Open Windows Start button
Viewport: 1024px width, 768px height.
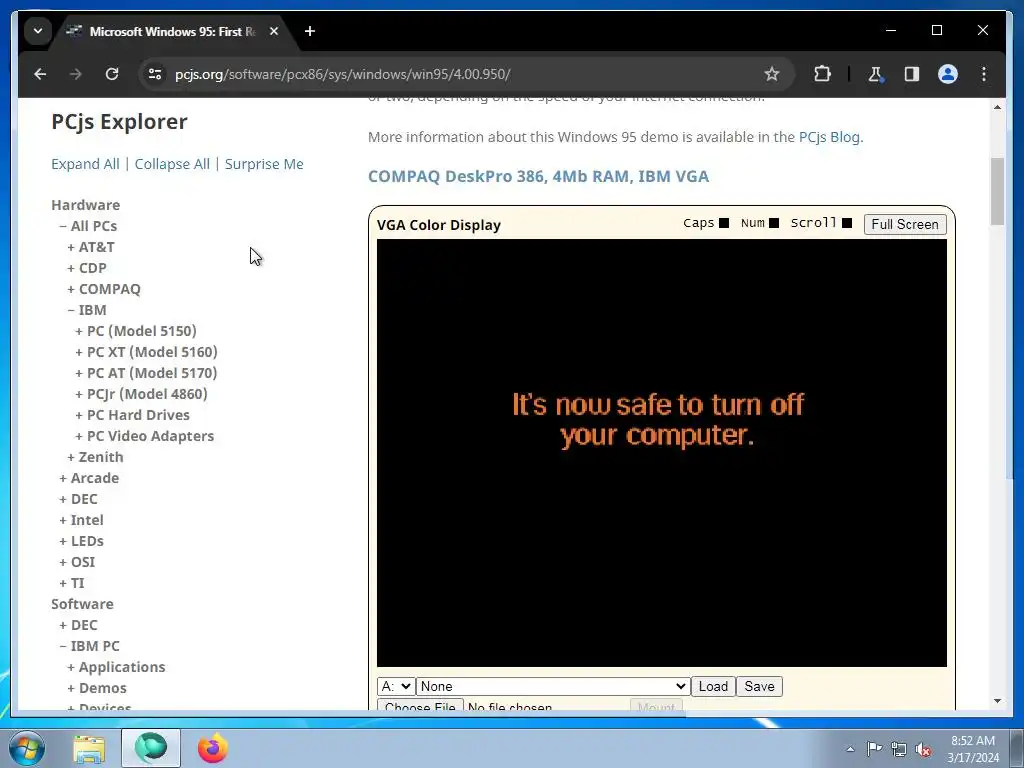click(27, 748)
